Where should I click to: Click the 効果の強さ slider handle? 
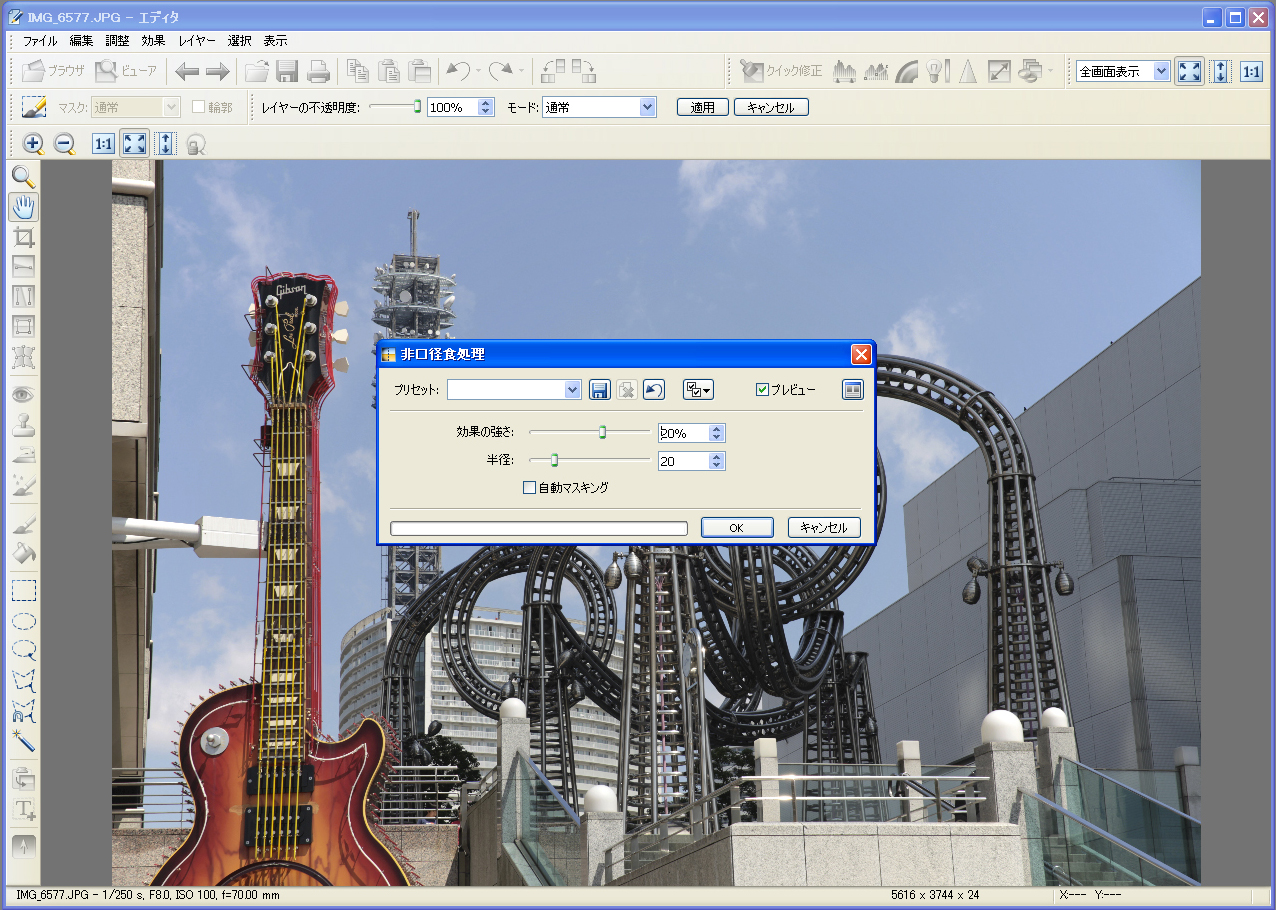click(603, 432)
